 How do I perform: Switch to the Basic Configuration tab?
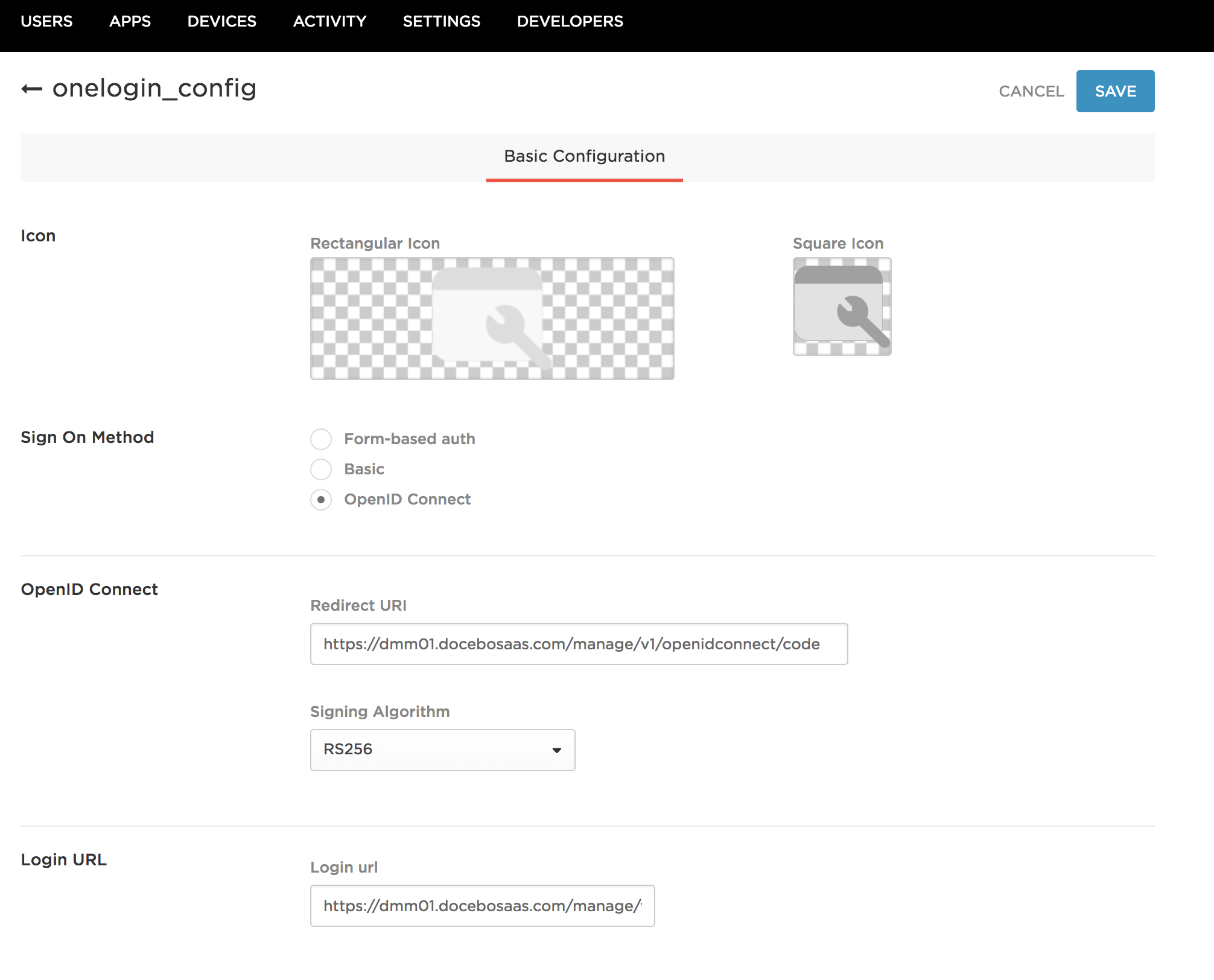[584, 156]
